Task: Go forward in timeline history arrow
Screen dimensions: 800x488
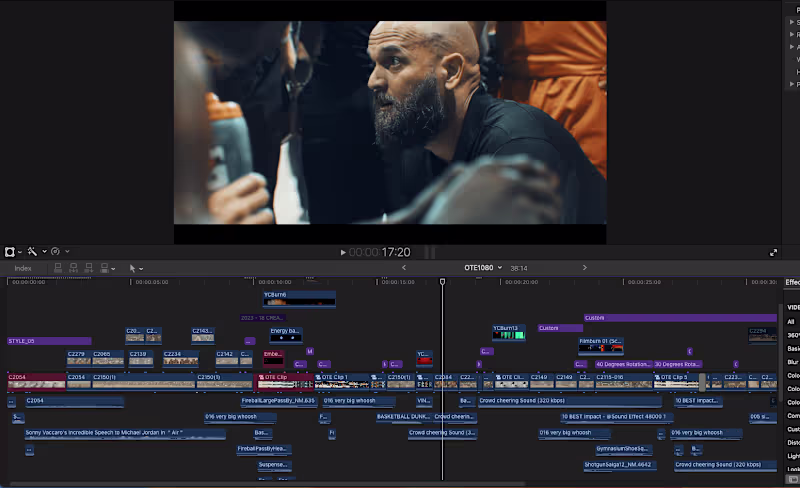Action: click(x=585, y=267)
